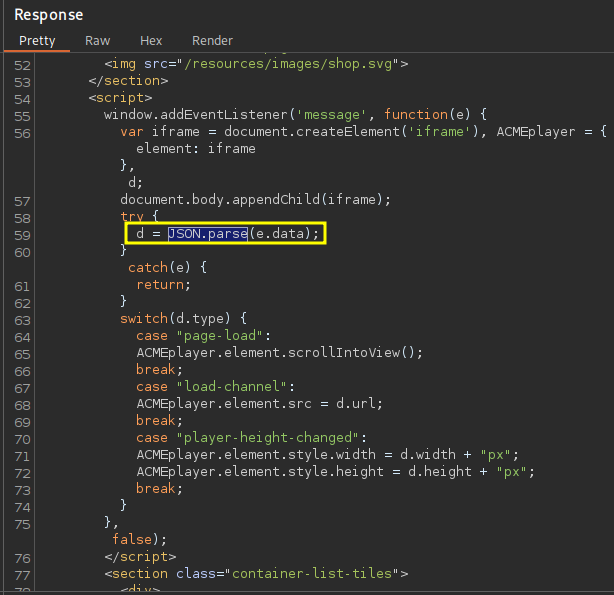This screenshot has height=595, width=614.
Task: Click line number 59 in gutter
Action: pos(22,235)
